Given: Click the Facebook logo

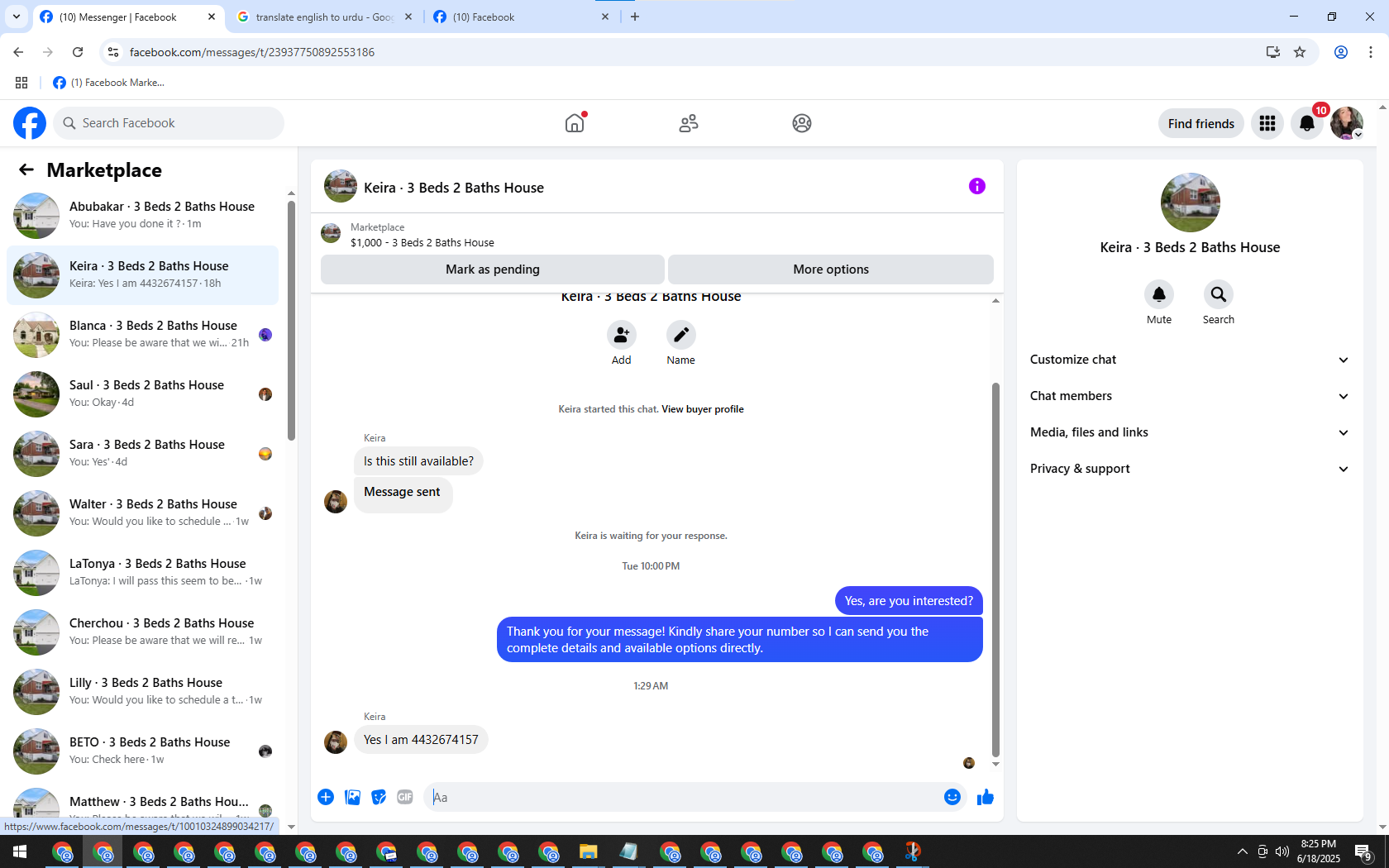Looking at the screenshot, I should coord(30,123).
